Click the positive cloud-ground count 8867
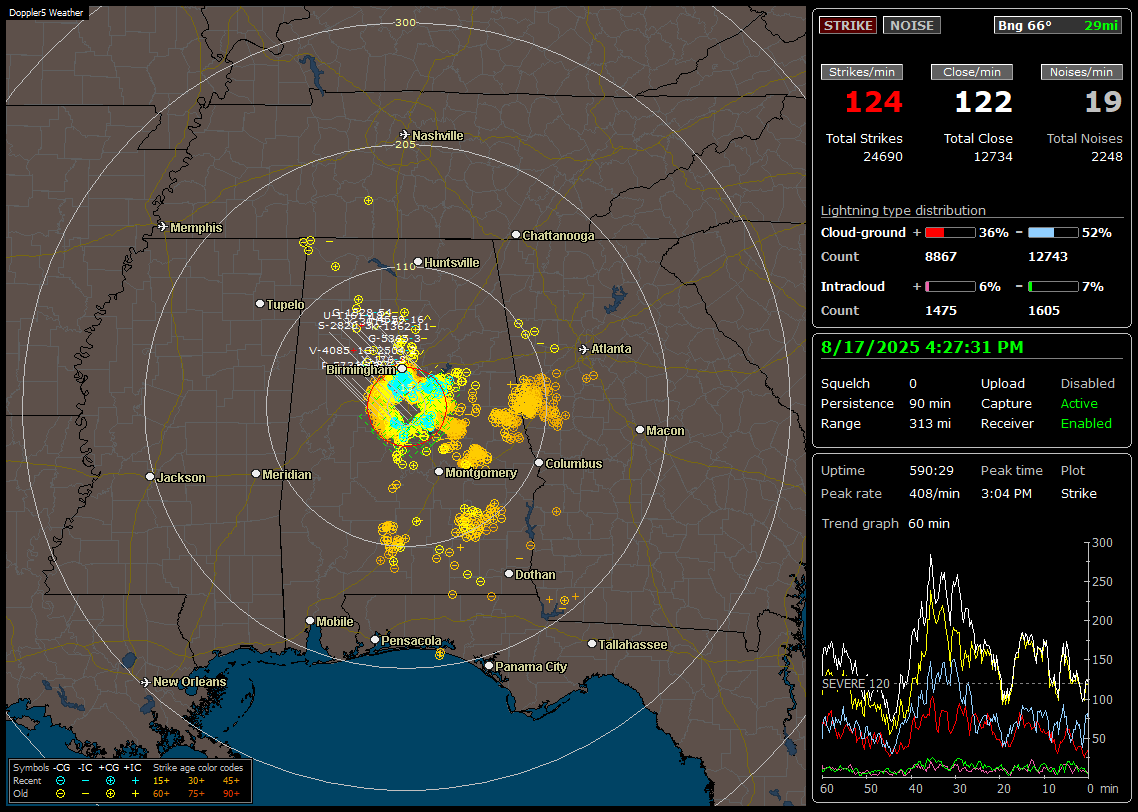This screenshot has width=1138, height=812. (x=941, y=257)
